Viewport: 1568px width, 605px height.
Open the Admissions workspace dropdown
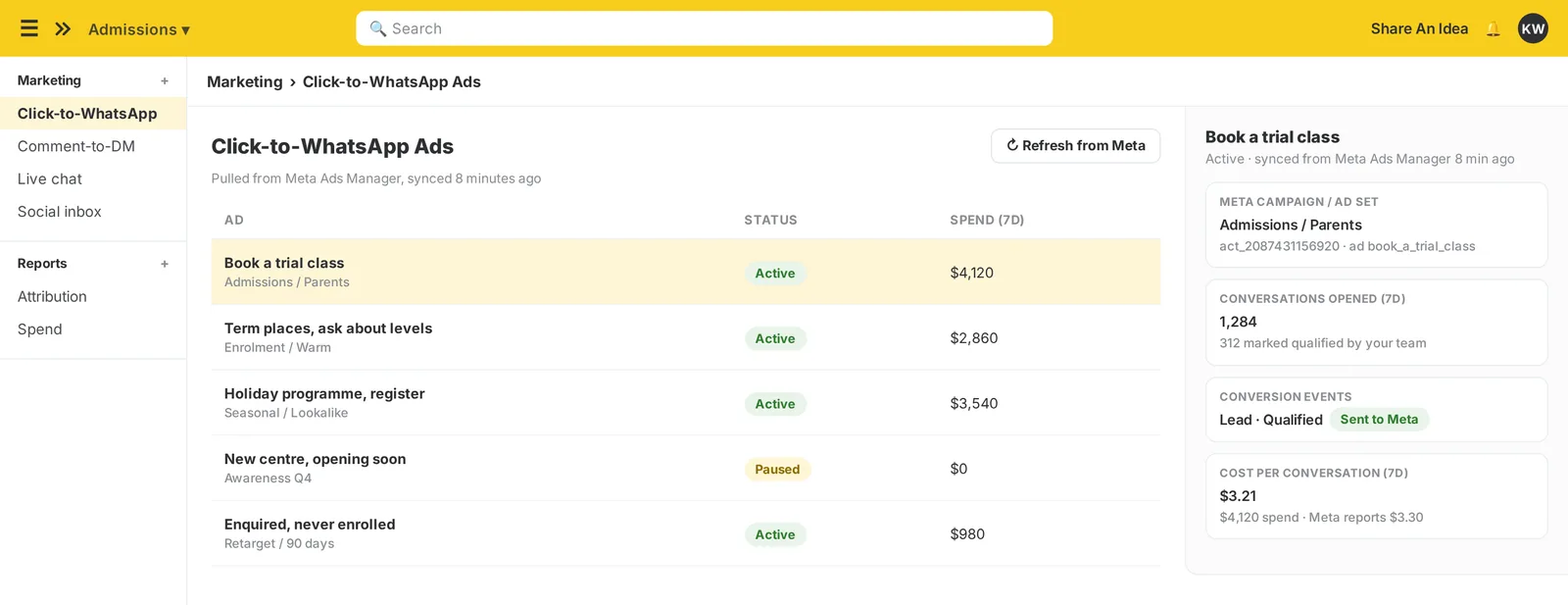138,29
